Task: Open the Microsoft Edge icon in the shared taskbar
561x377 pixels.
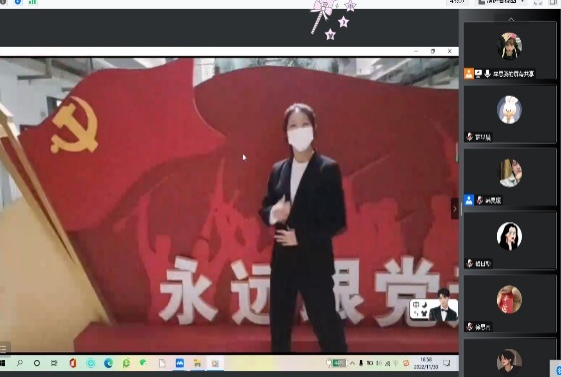Action: pos(108,363)
